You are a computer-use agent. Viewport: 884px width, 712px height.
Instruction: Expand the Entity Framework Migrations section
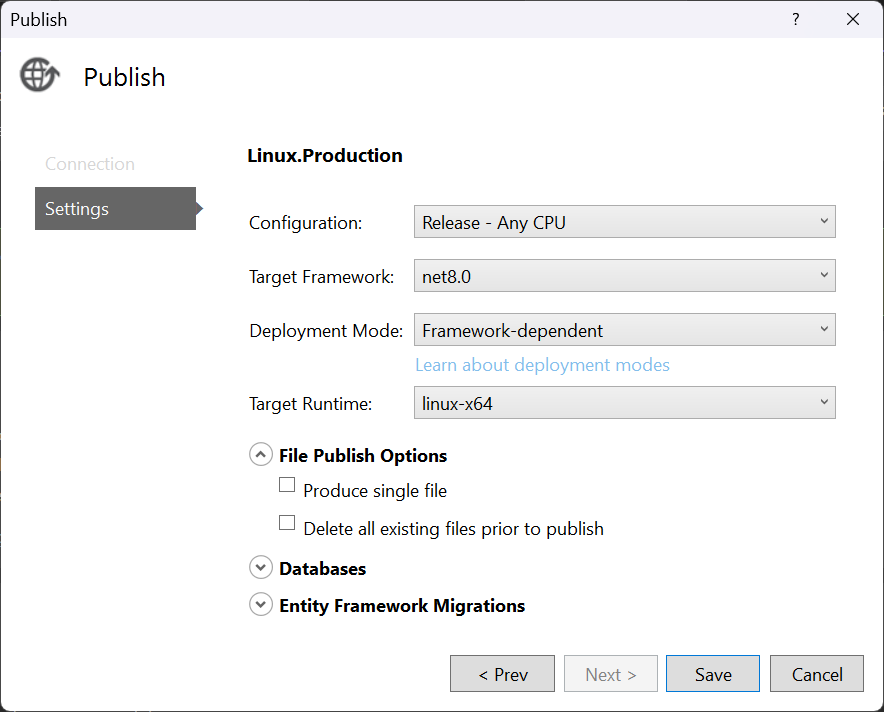pyautogui.click(x=261, y=605)
